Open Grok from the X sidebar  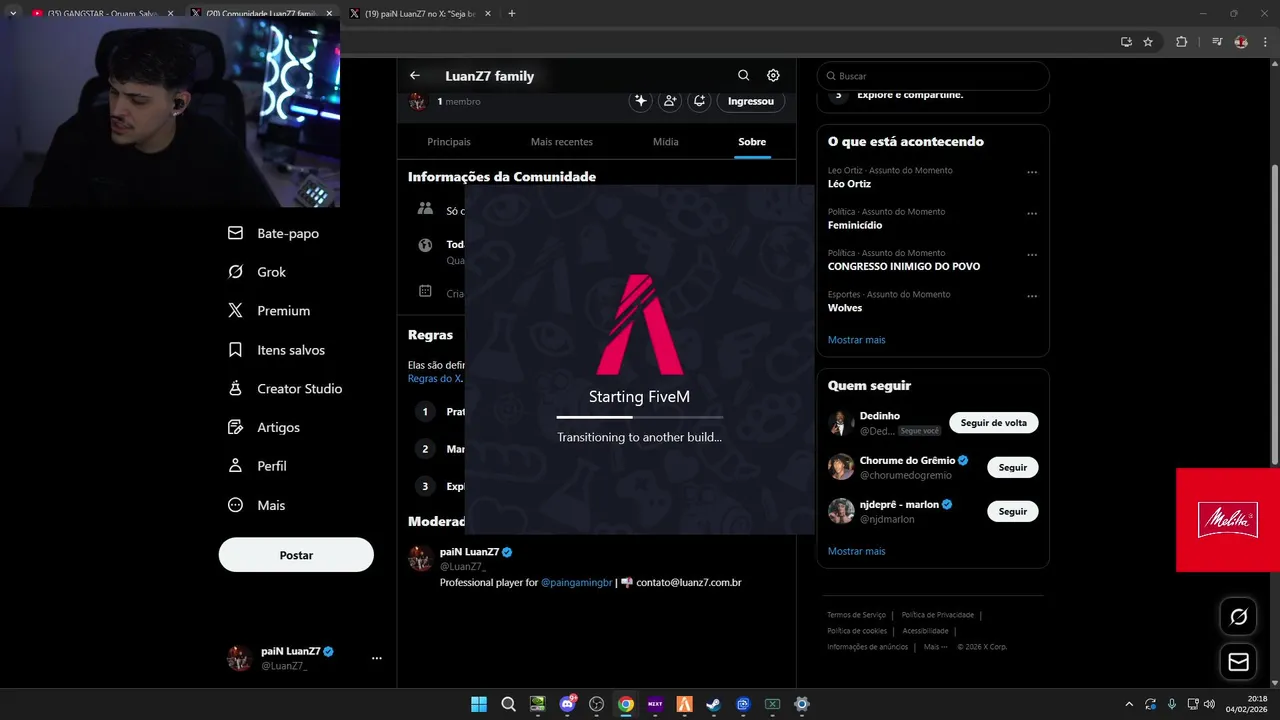(x=257, y=272)
